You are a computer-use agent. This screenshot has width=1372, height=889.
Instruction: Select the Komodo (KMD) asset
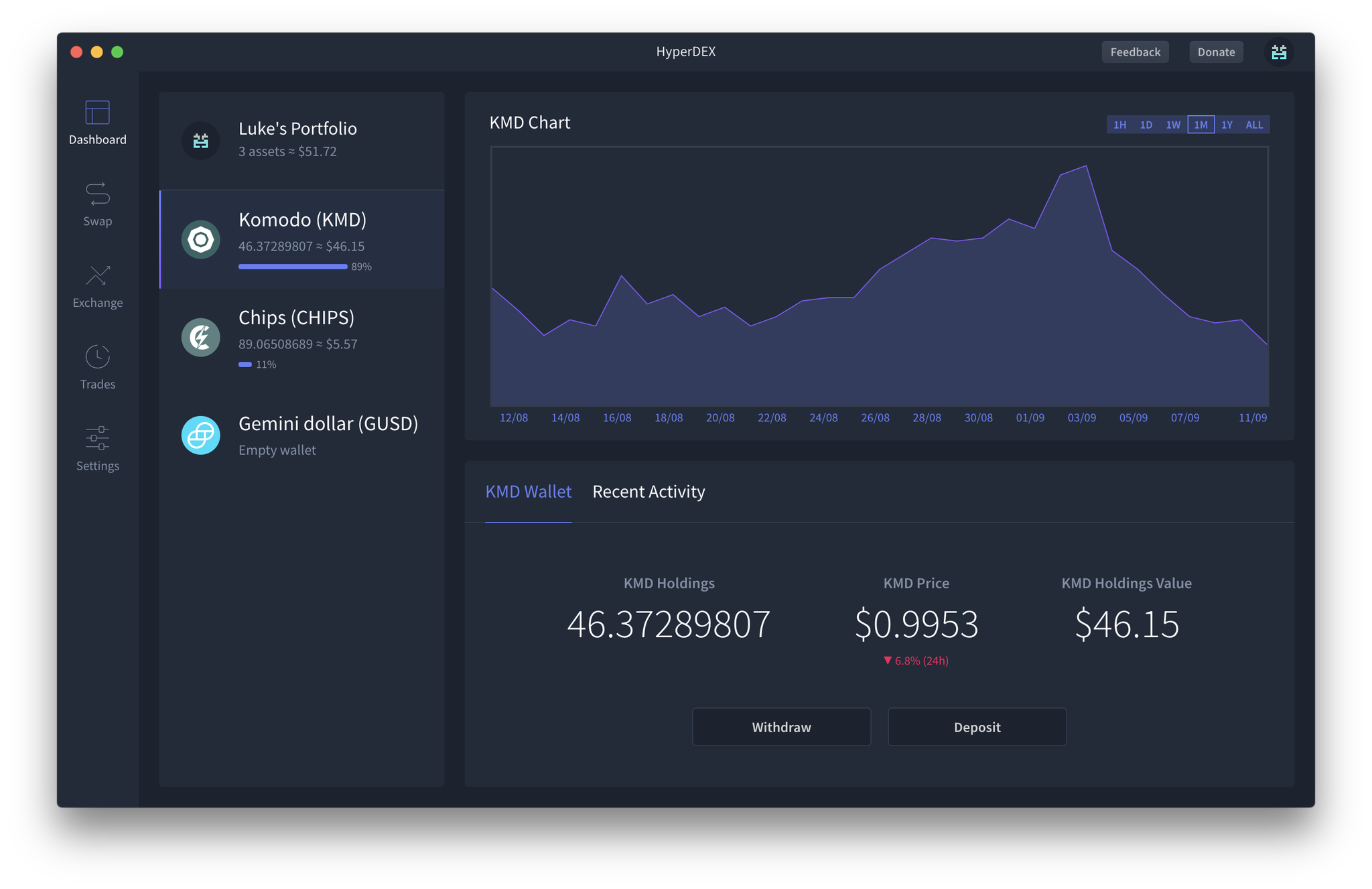301,239
